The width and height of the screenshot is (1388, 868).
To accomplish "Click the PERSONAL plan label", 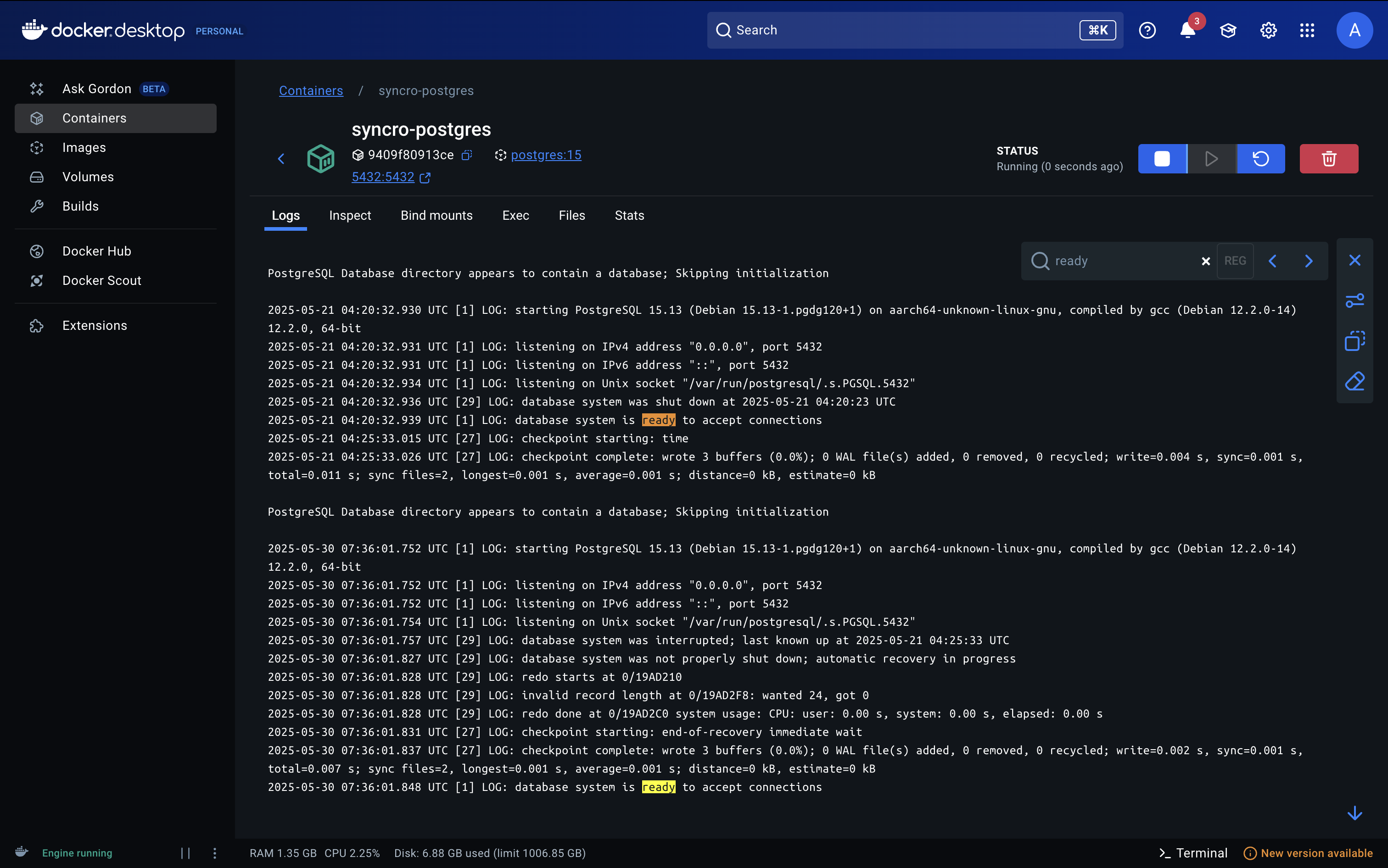I will (219, 31).
